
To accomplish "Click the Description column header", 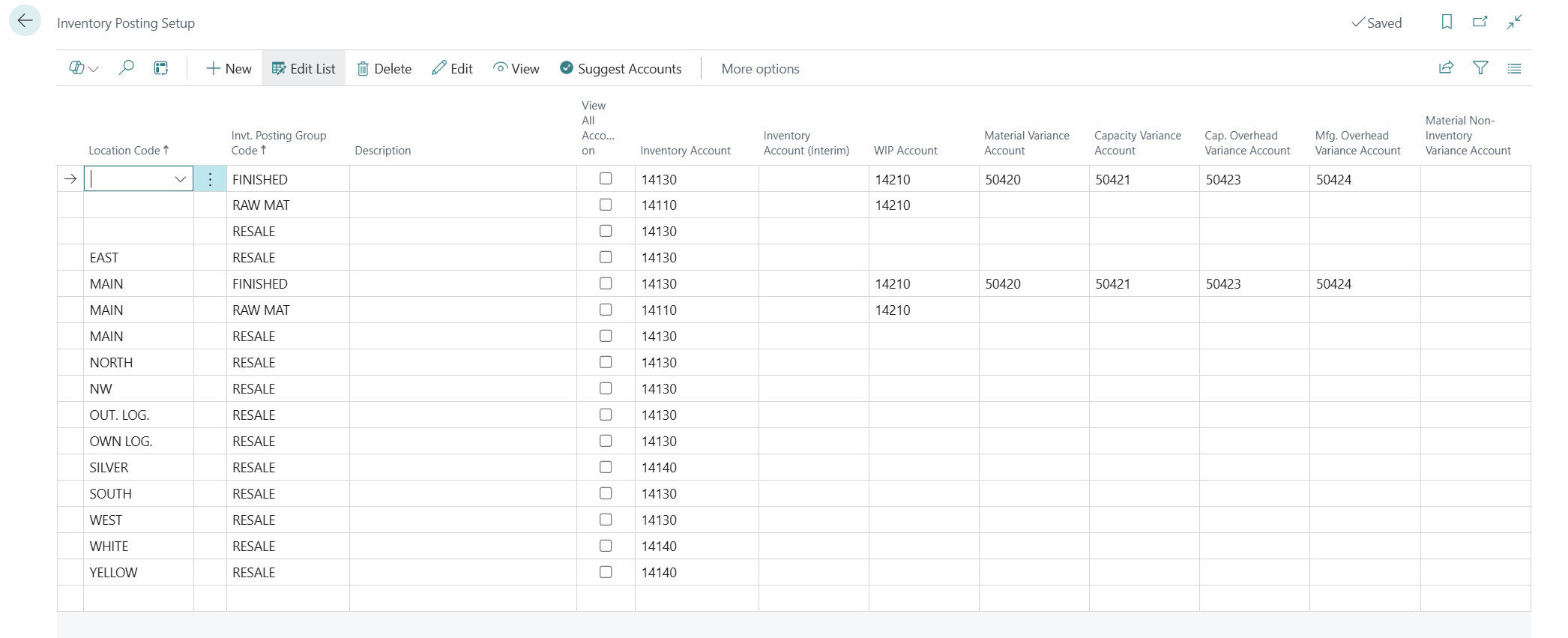I will 383,150.
